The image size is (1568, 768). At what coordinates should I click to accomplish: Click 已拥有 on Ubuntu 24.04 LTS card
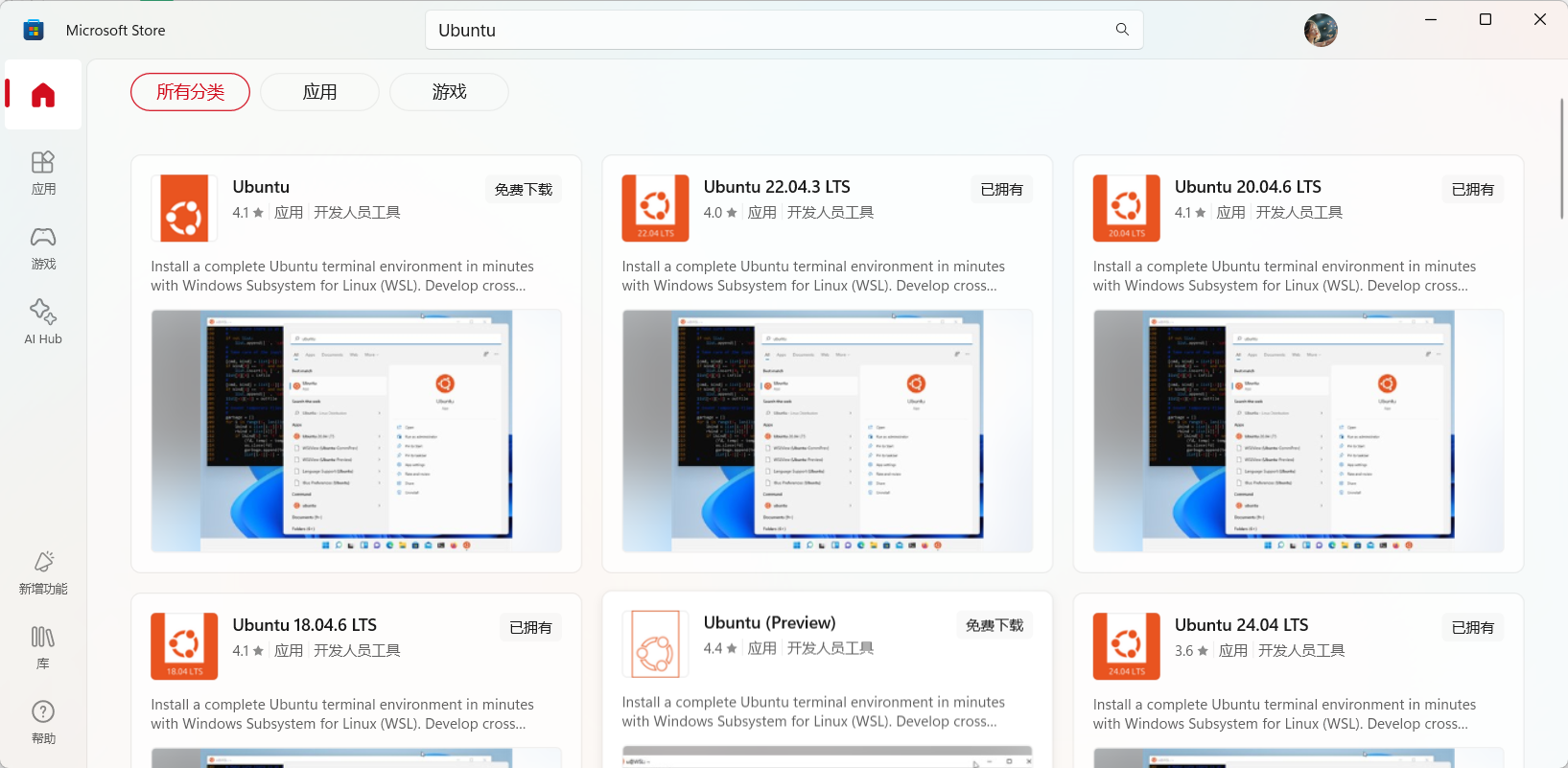coord(1472,628)
